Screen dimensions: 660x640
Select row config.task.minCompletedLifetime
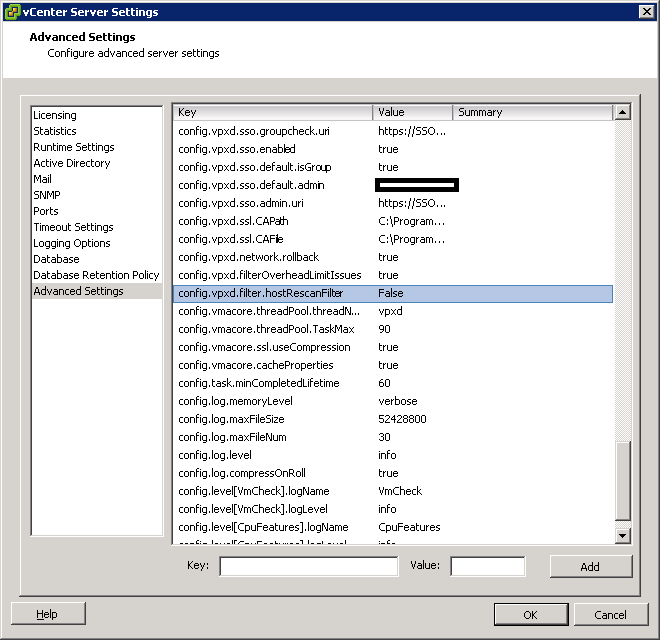[393, 384]
